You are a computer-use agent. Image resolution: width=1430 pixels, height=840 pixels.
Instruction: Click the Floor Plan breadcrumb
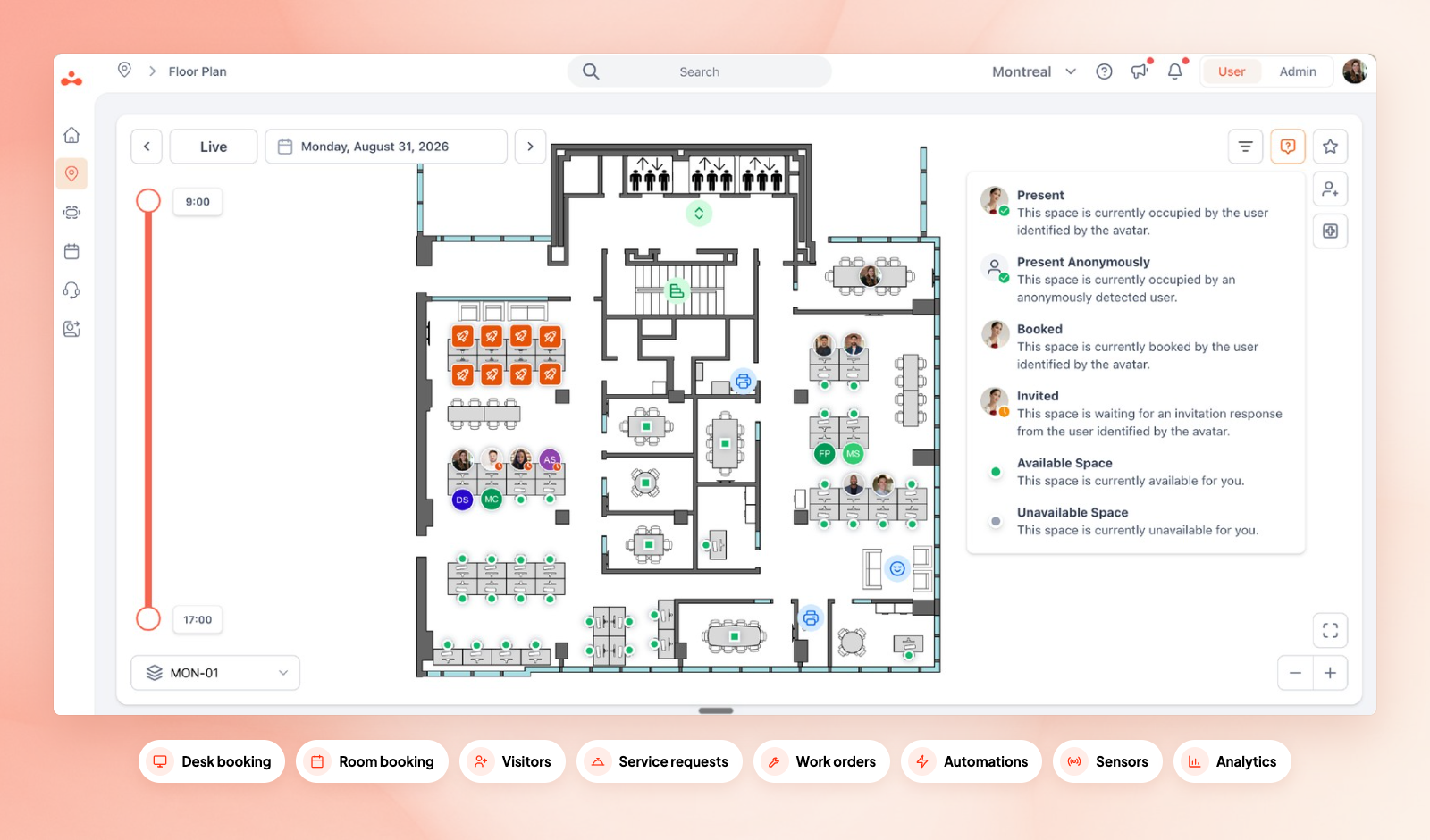198,71
